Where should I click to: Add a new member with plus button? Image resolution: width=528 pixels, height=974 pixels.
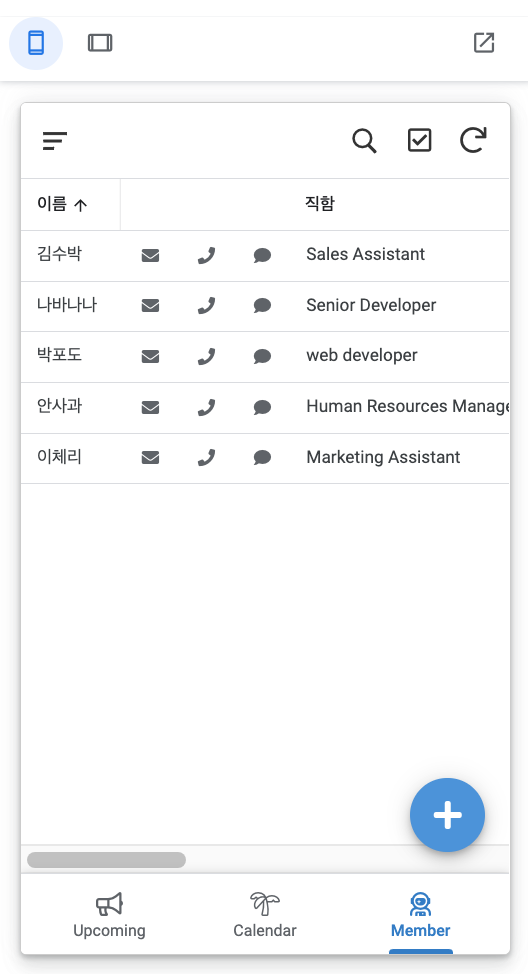[x=447, y=815]
